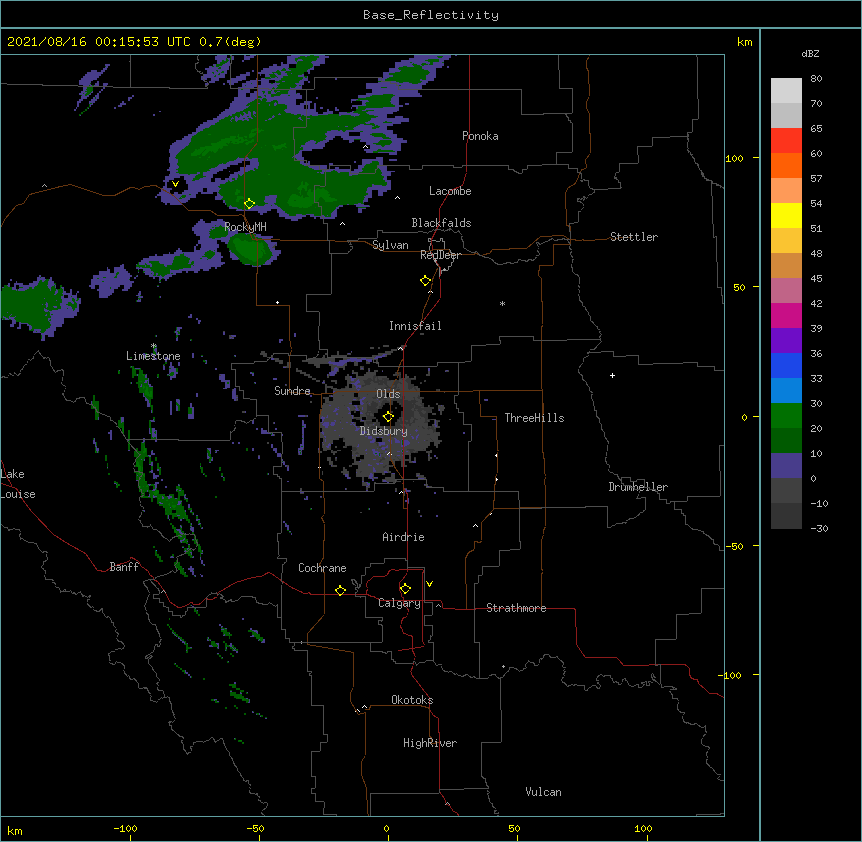Click the Olds town label
Viewport: 862px width, 842px height.
388,394
